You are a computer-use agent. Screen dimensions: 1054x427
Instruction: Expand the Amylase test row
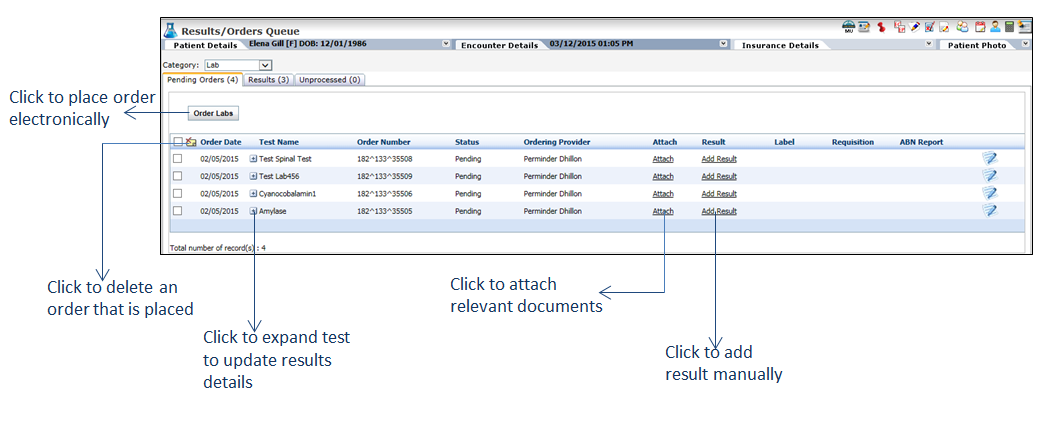point(253,211)
